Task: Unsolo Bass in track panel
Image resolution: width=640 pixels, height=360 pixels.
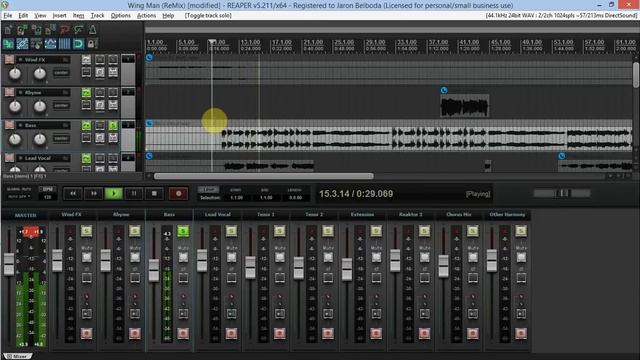Action: pos(113,125)
